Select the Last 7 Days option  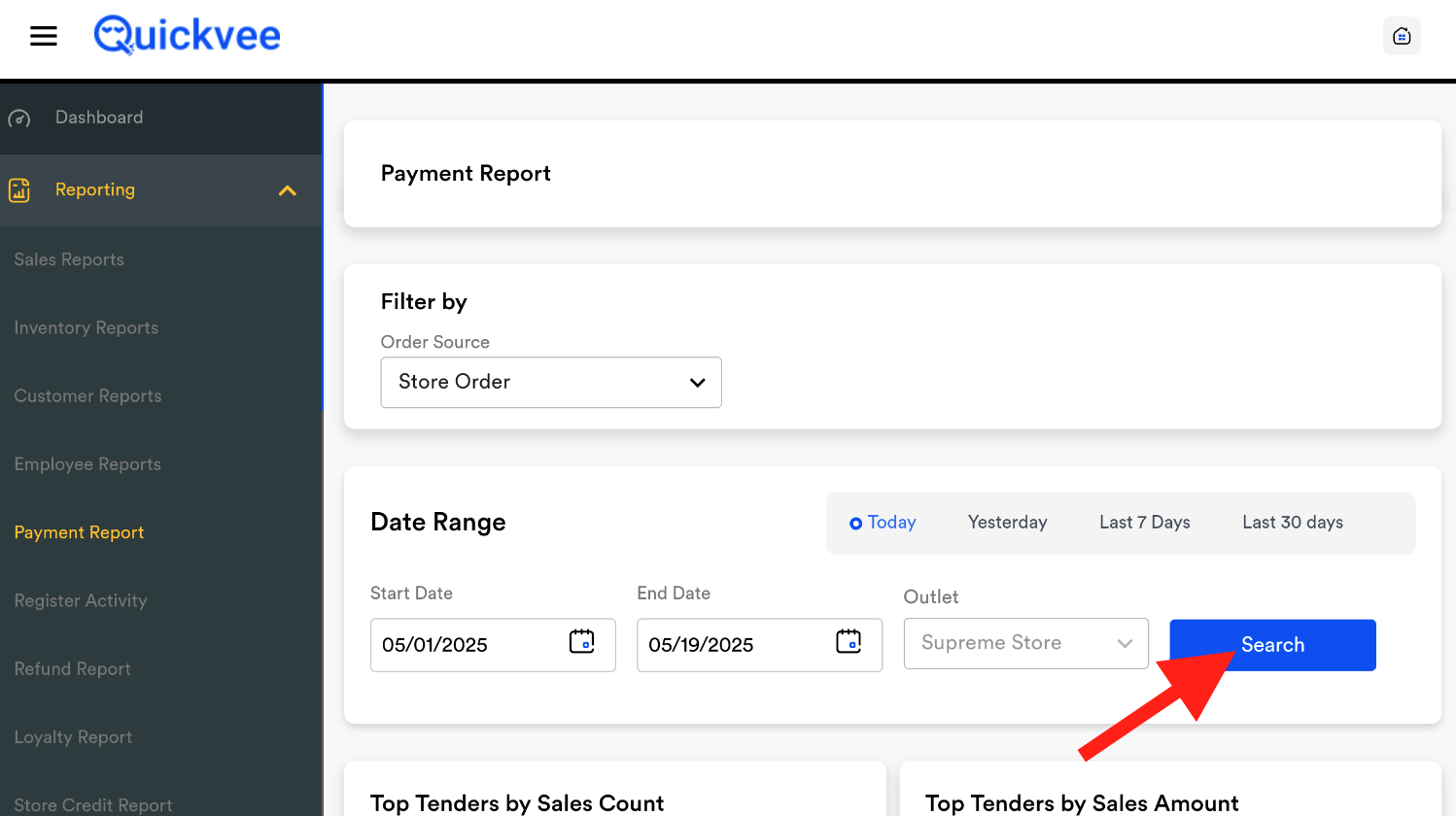(x=1144, y=523)
